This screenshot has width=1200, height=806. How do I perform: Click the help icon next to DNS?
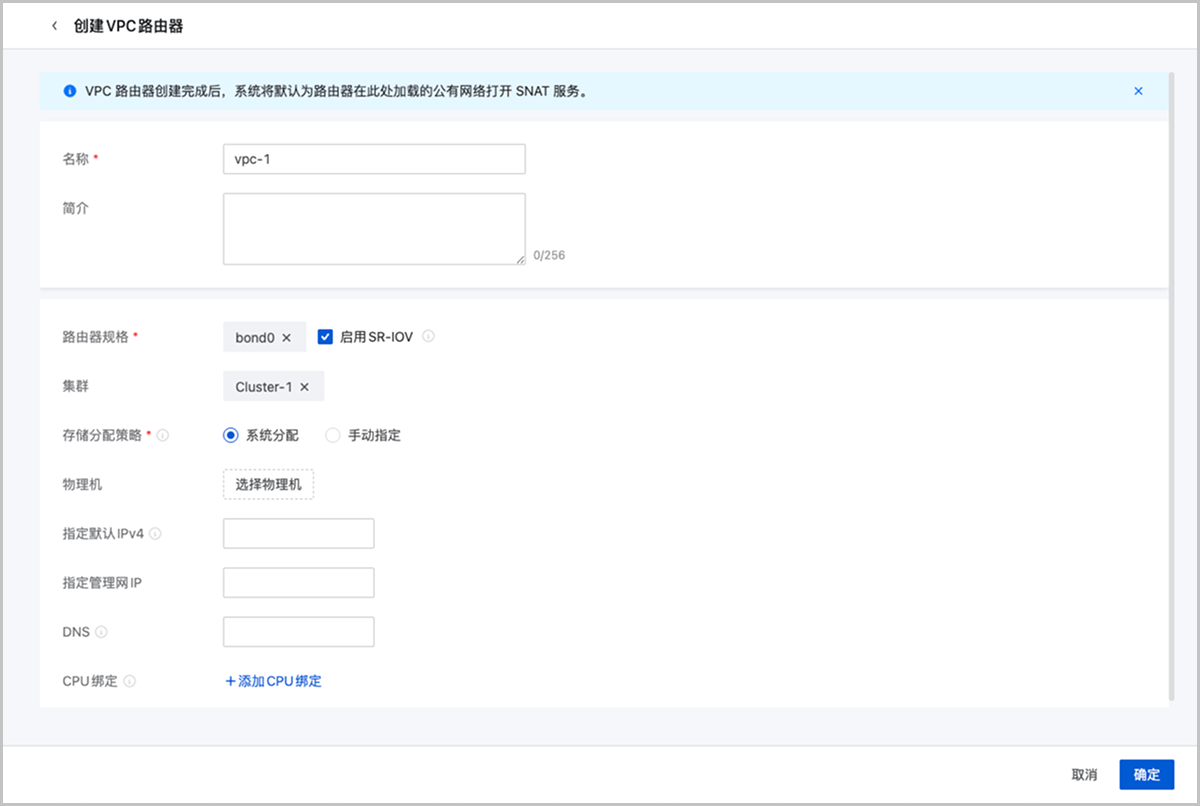pos(101,632)
